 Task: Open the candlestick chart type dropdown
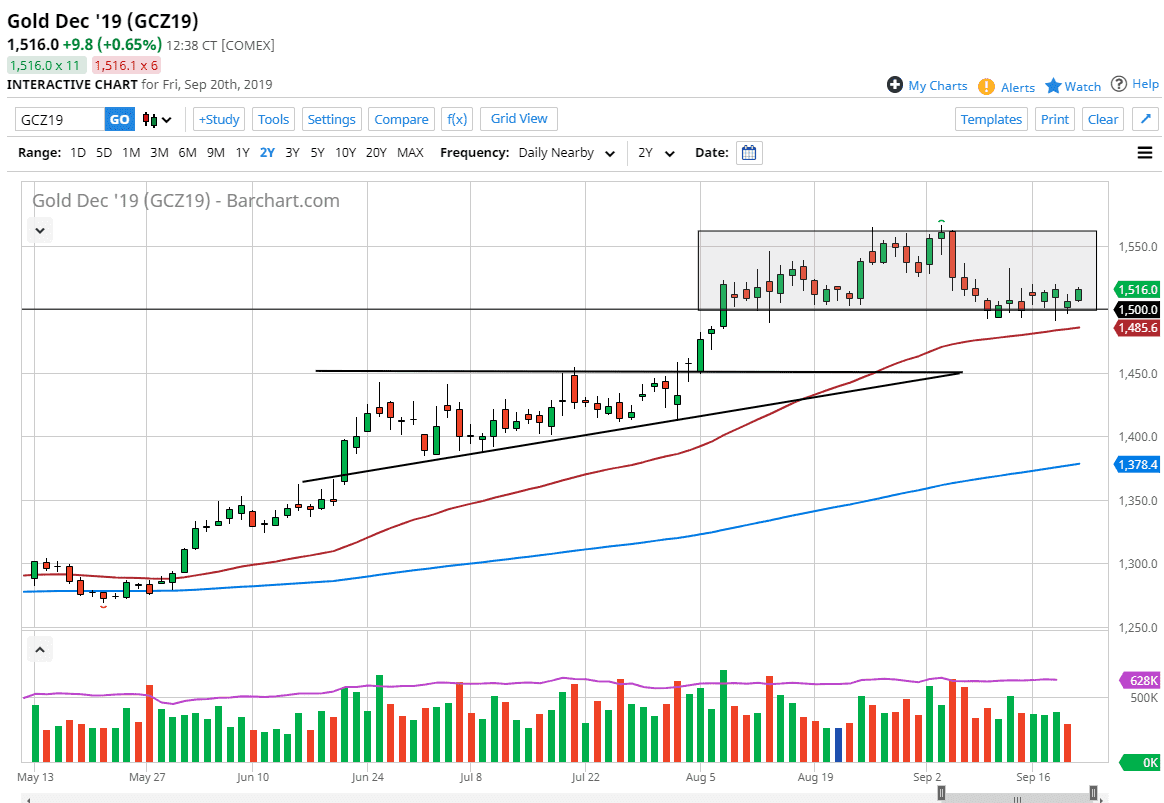(x=158, y=119)
